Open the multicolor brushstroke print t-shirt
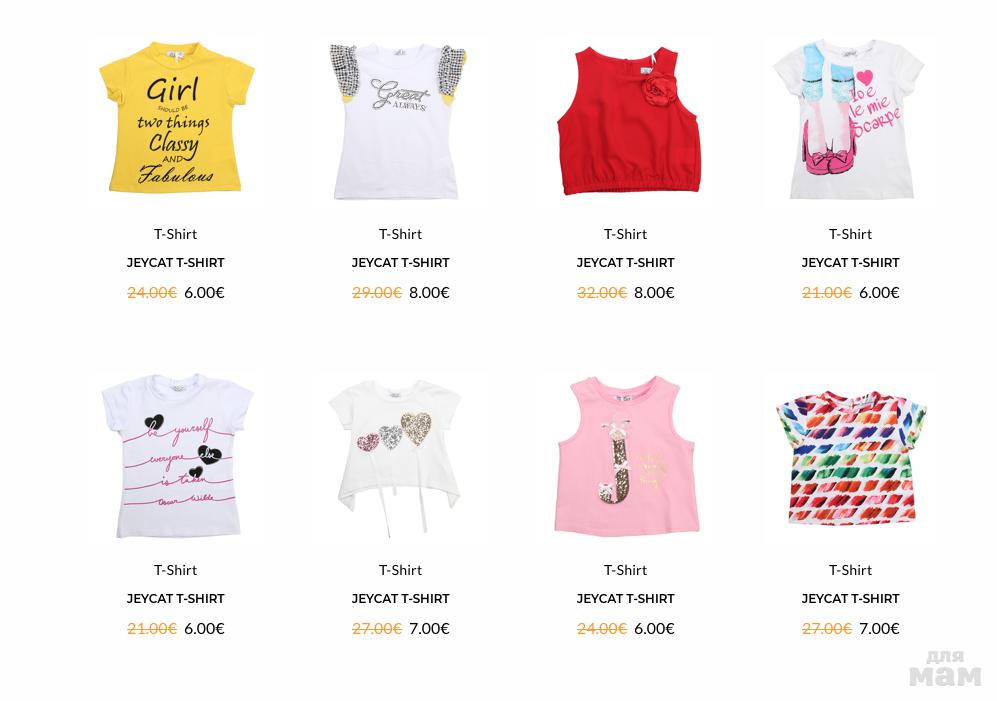Viewport: 997px width, 701px height. click(x=851, y=457)
